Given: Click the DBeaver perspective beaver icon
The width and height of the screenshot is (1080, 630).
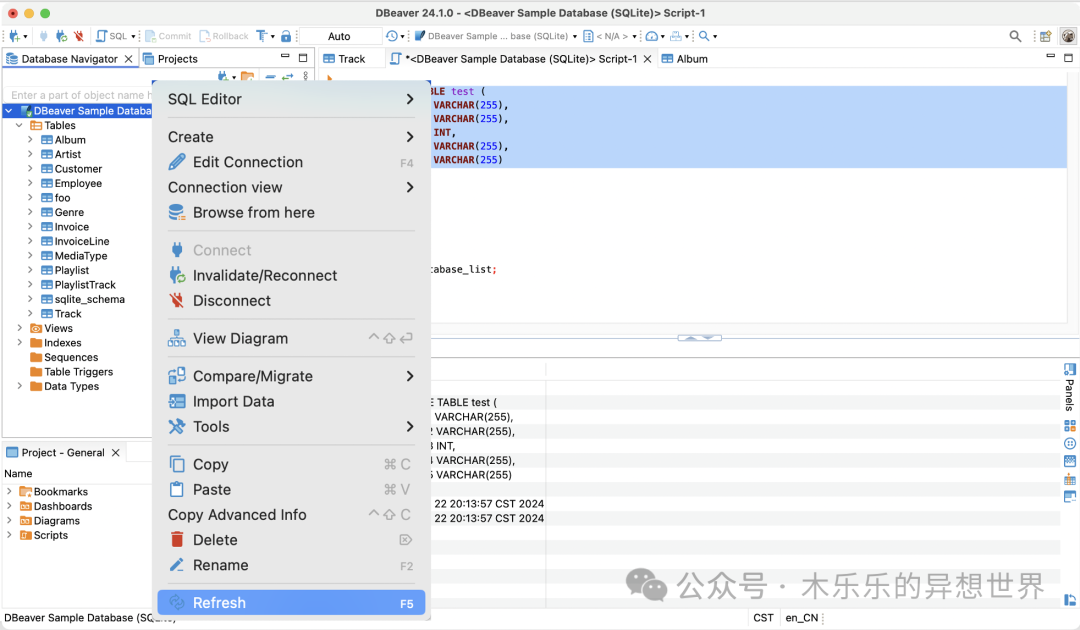Looking at the screenshot, I should (1068, 36).
